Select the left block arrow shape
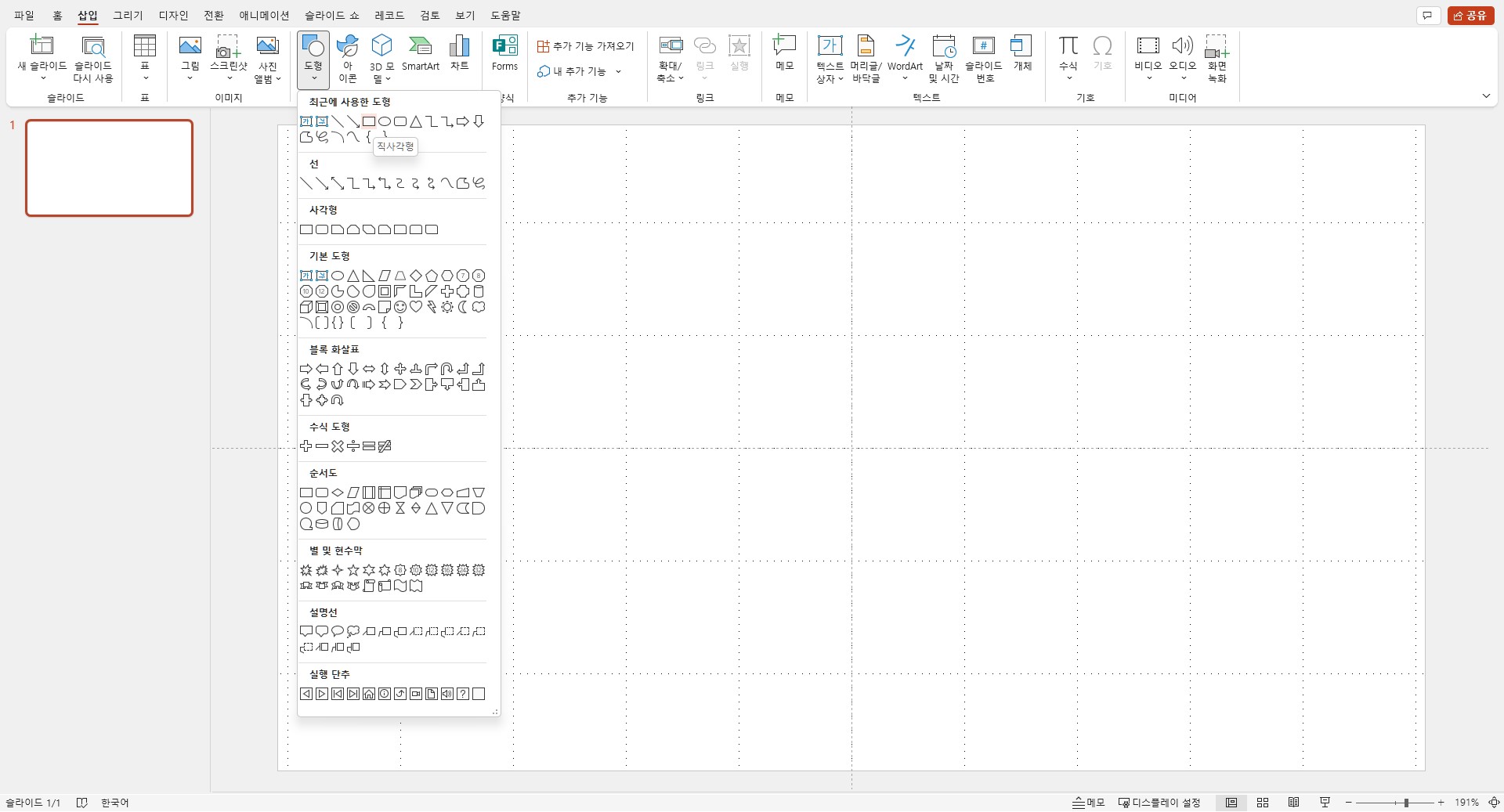The width and height of the screenshot is (1504, 812). 322,369
